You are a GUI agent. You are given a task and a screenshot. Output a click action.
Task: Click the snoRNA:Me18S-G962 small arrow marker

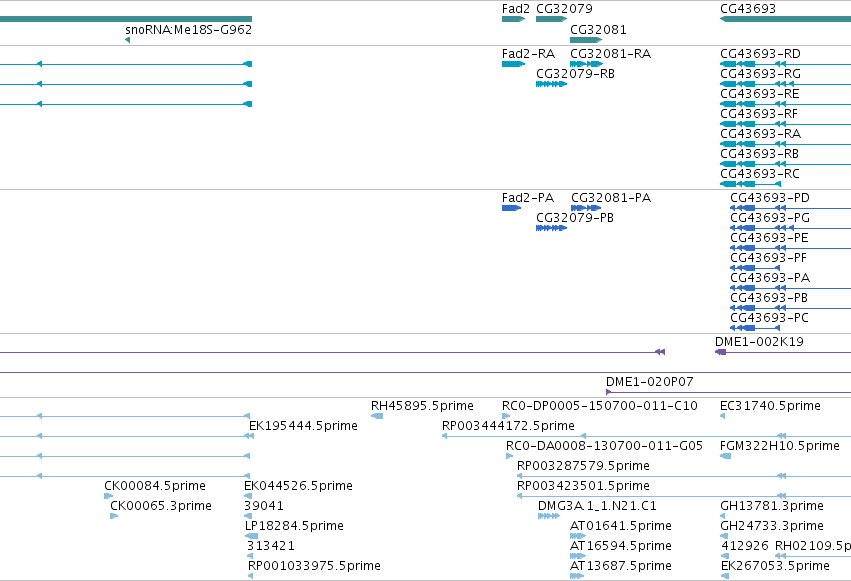(128, 40)
